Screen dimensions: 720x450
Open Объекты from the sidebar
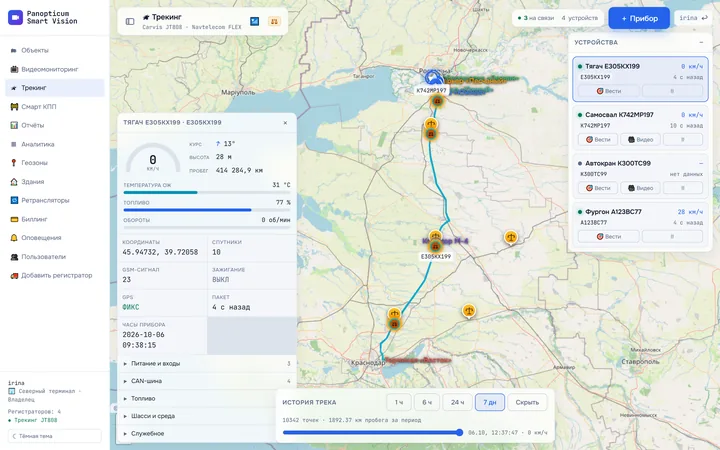pyautogui.click(x=55, y=50)
